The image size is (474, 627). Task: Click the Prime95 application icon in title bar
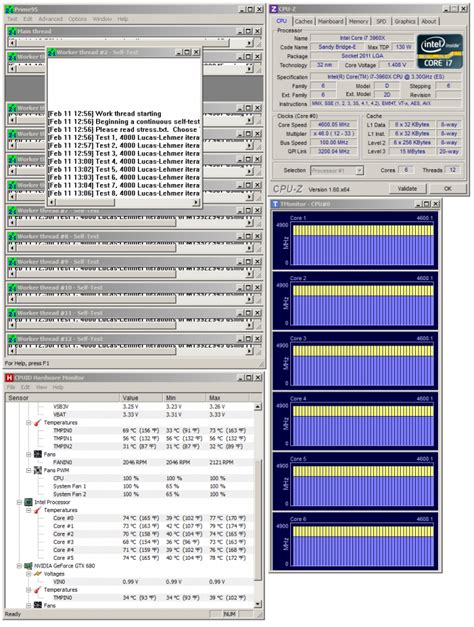click(x=9, y=9)
